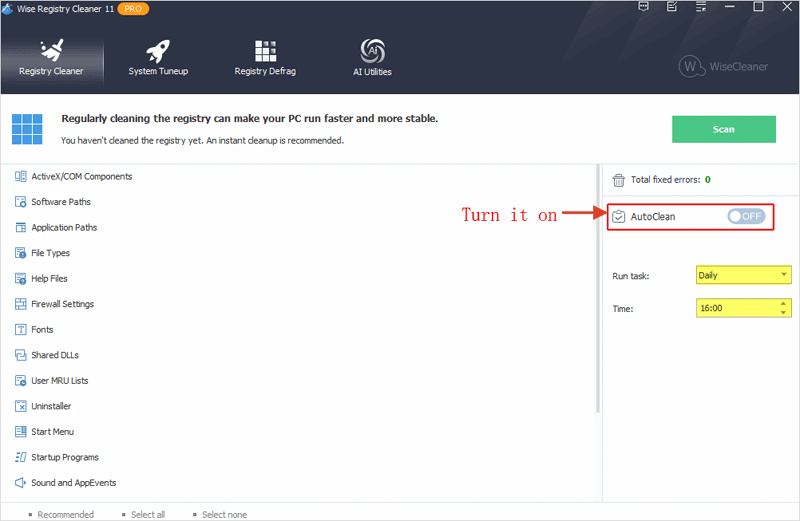Image resolution: width=800 pixels, height=521 pixels.
Task: Click the Select none link
Action: (x=224, y=514)
